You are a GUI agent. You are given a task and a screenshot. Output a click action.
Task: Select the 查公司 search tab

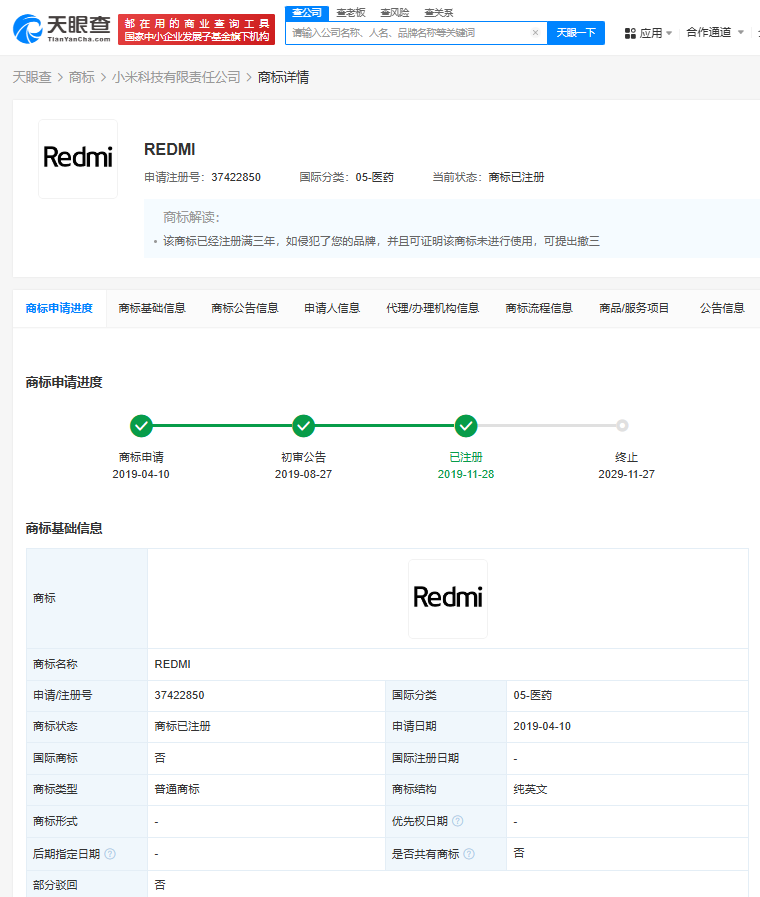pos(307,13)
